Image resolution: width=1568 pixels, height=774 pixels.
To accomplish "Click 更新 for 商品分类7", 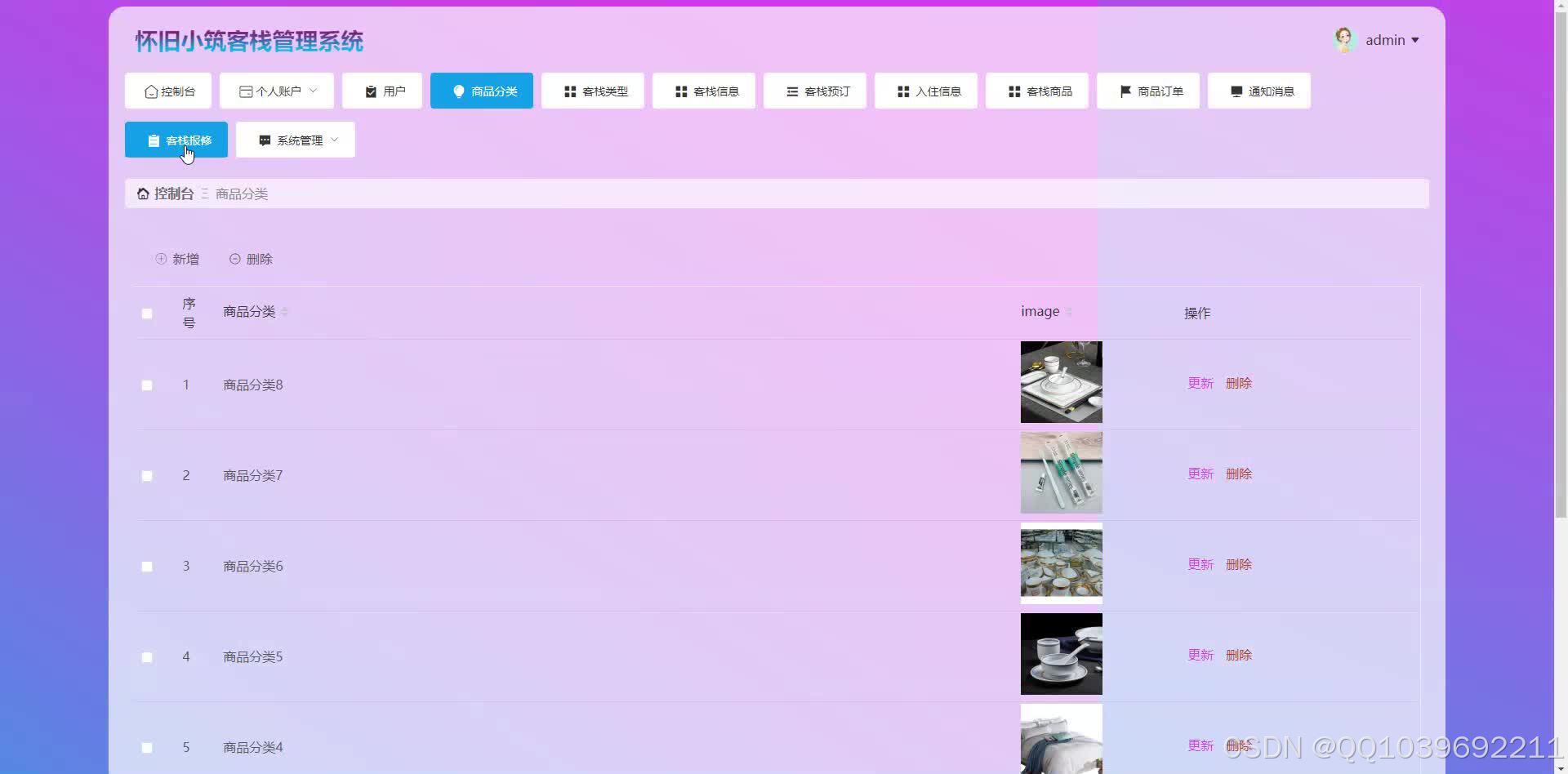I will point(1200,474).
